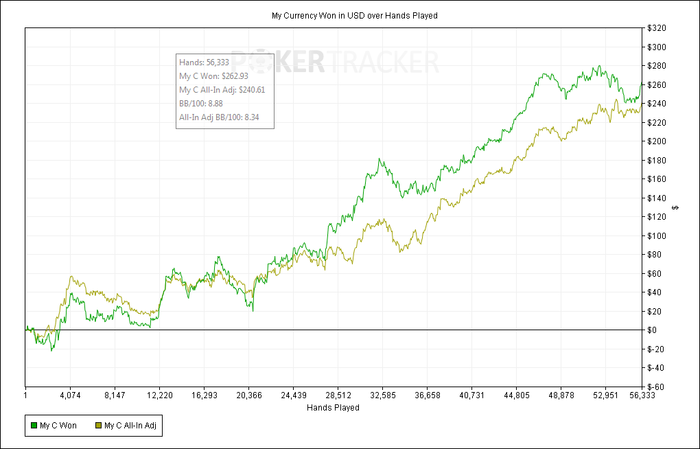Image resolution: width=700 pixels, height=449 pixels.
Task: Click the $80 y-axis label
Action: (x=655, y=255)
